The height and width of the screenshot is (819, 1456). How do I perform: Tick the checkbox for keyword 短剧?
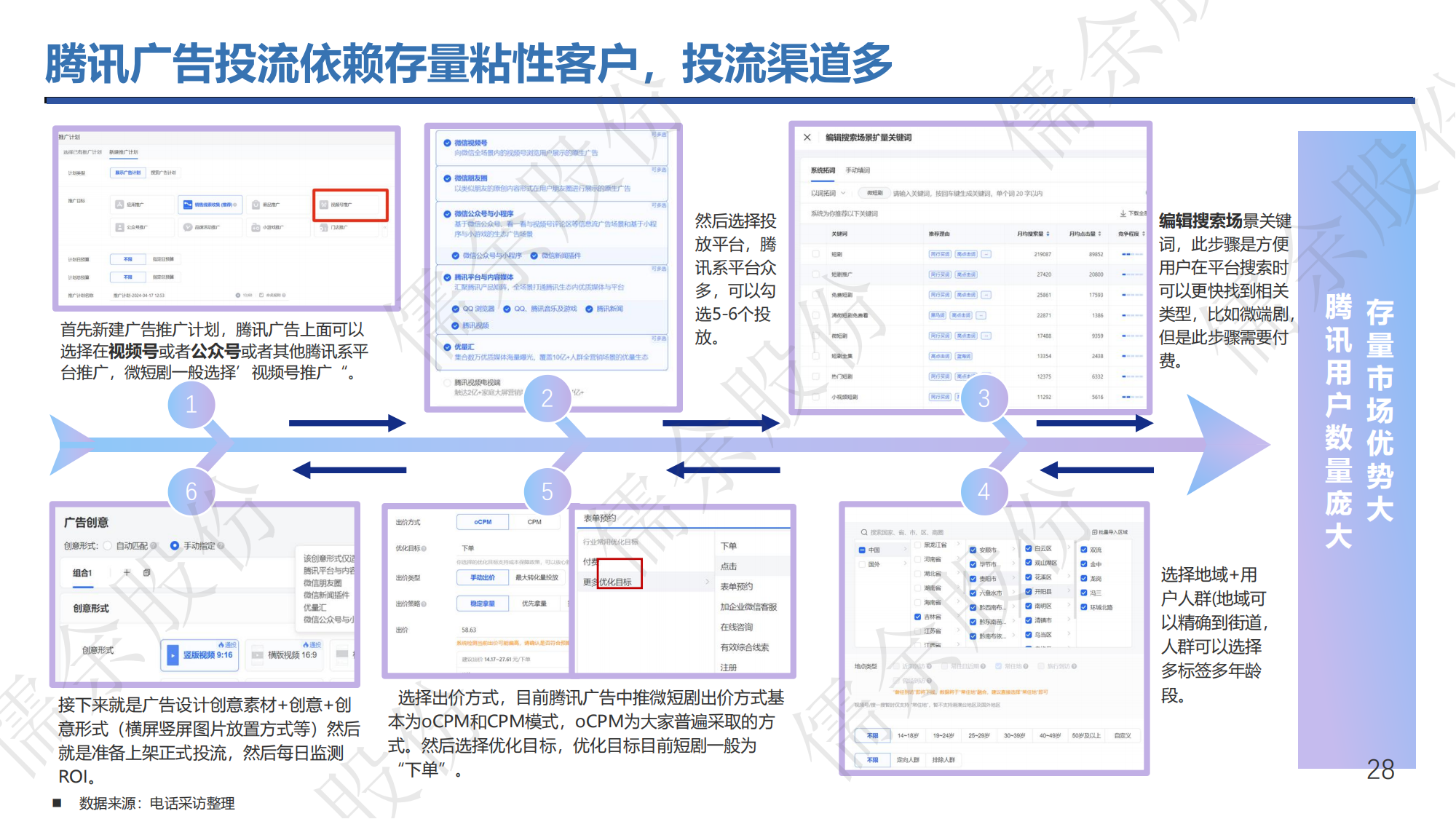click(815, 254)
